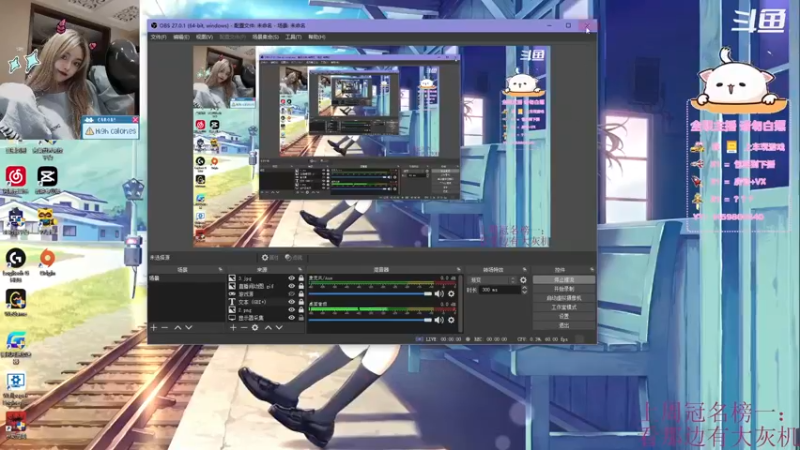Screen dimensions: 800x450
Task: Move source down with arrow in 来源 panel
Action: pos(279,328)
